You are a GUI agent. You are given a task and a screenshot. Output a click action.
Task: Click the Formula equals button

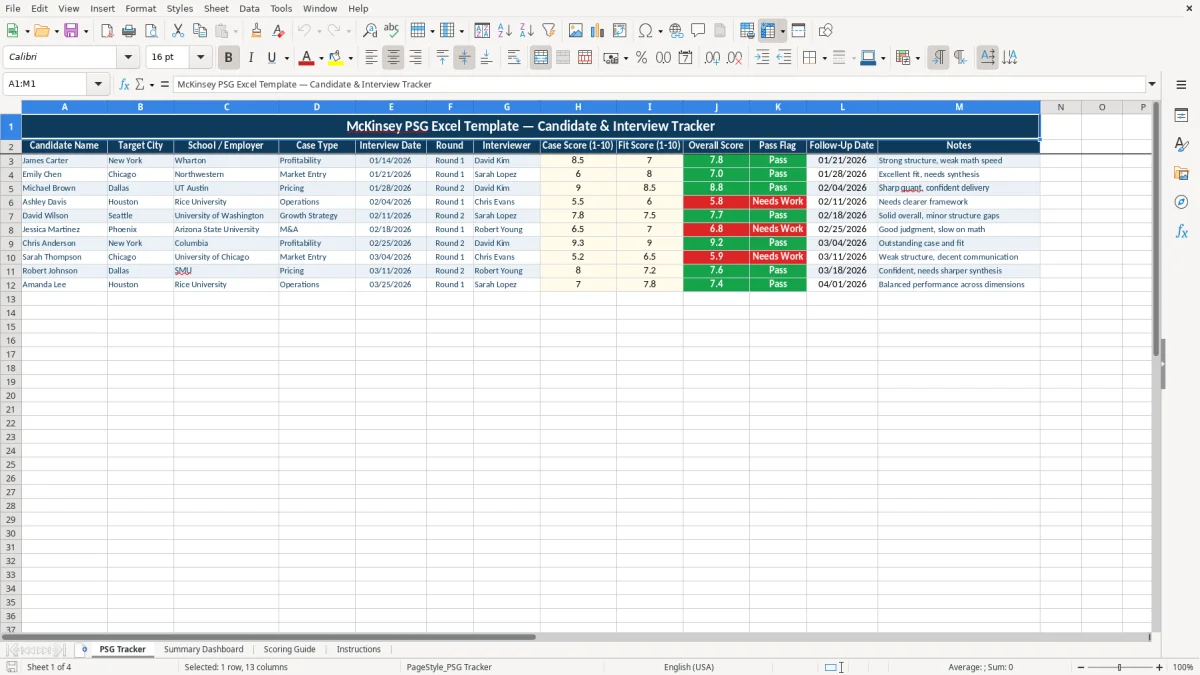coord(165,84)
